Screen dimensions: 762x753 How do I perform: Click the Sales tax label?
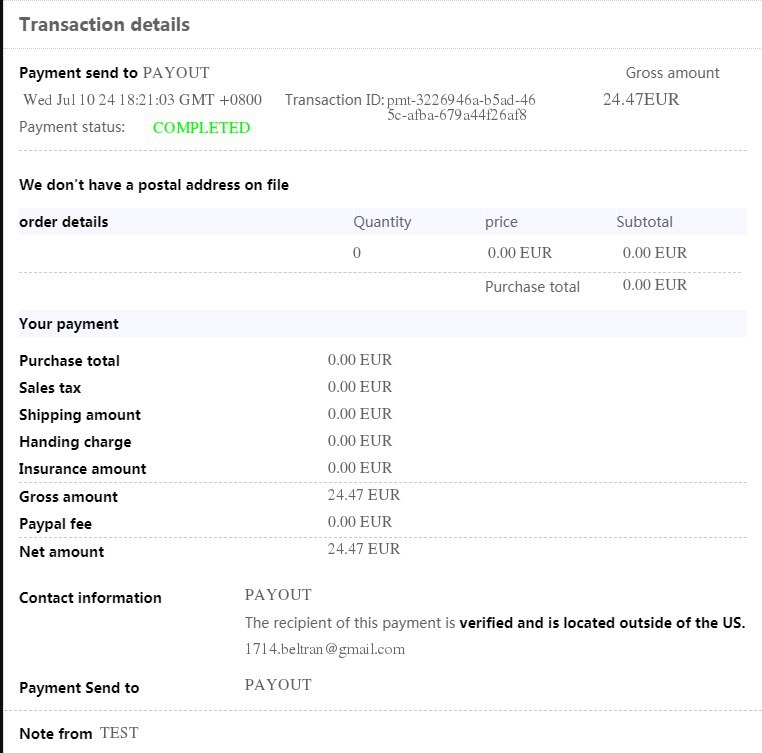coord(50,388)
